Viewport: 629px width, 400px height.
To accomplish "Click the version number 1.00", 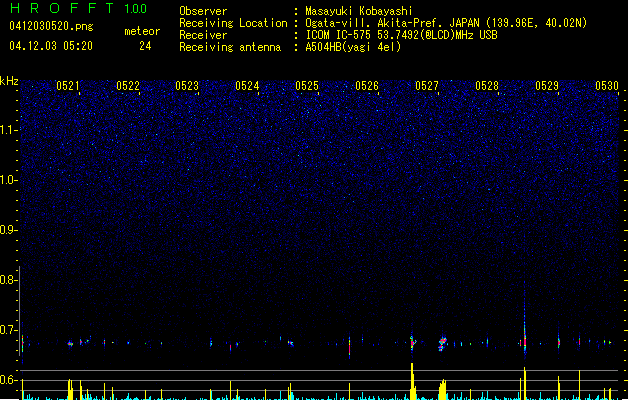I will [135, 9].
